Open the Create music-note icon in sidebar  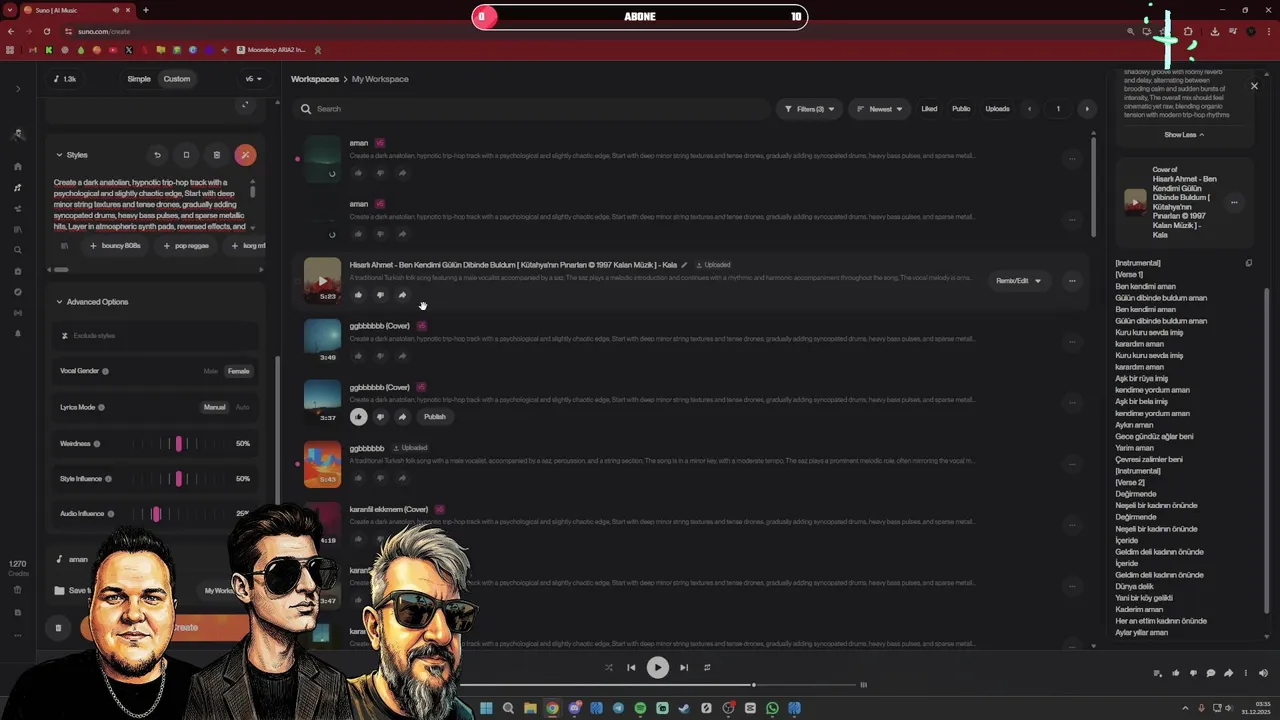coord(18,188)
